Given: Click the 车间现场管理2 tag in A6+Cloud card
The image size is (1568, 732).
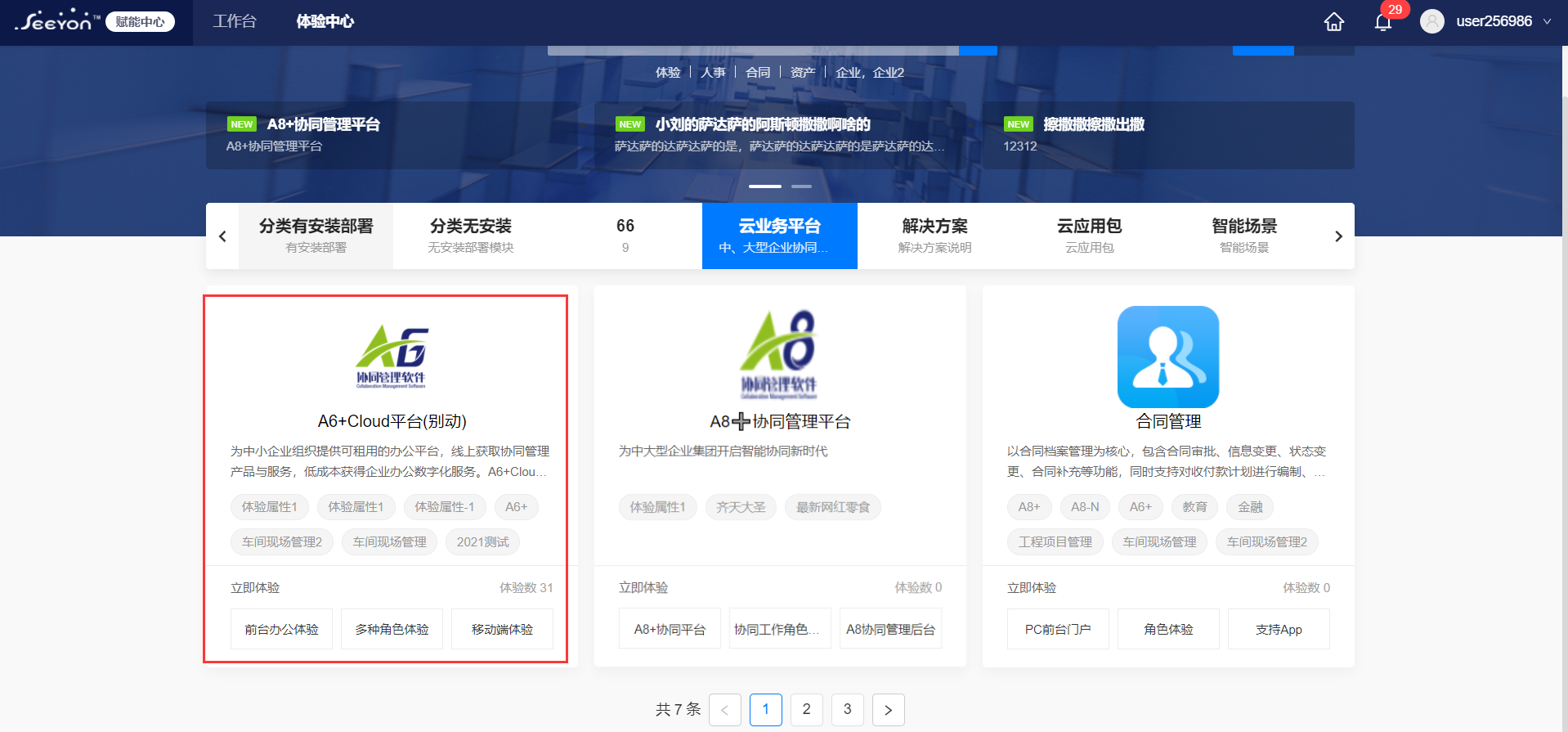Looking at the screenshot, I should coord(282,541).
